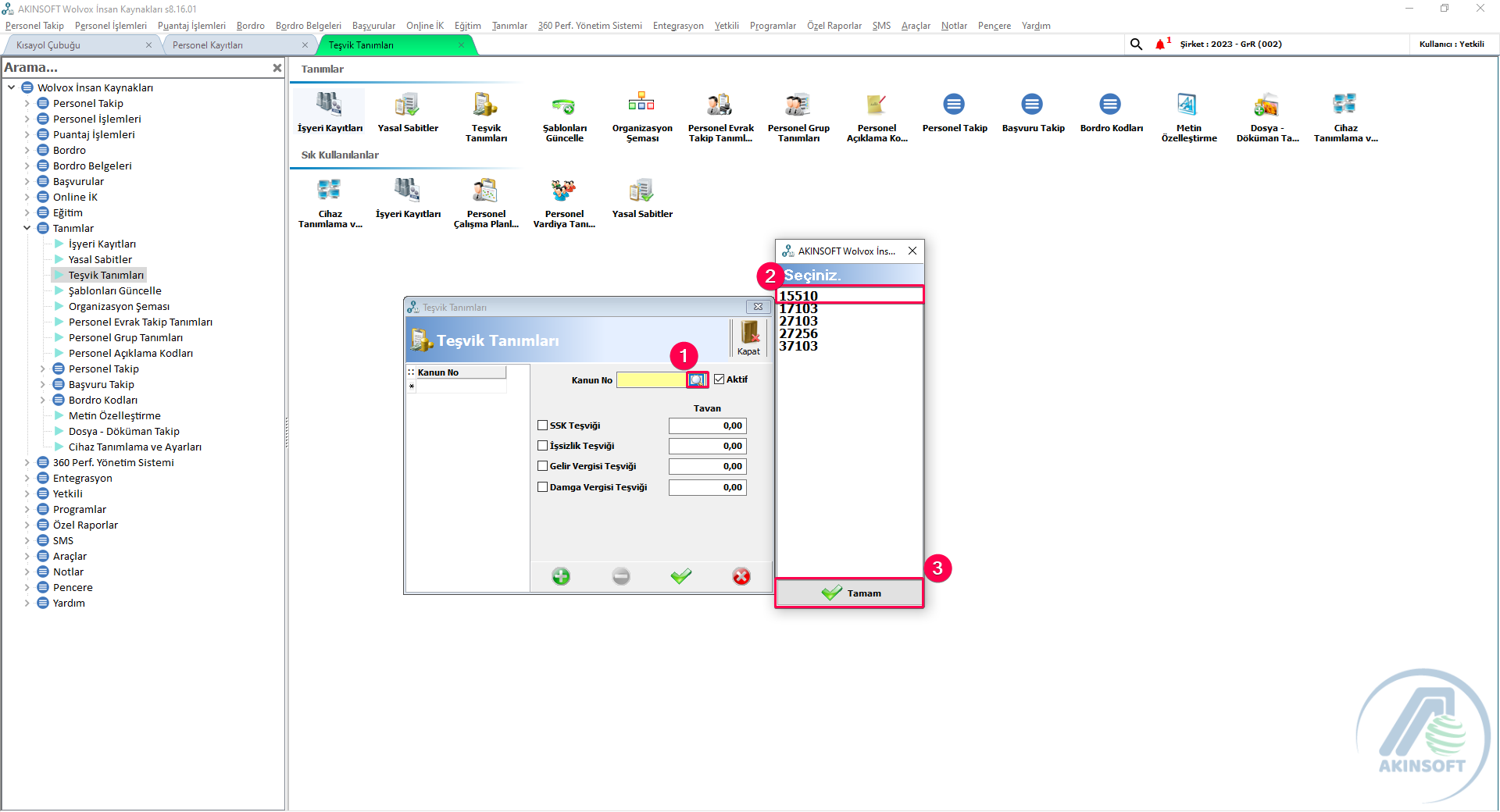Select Yasal Sabitler in the tree

click(100, 259)
